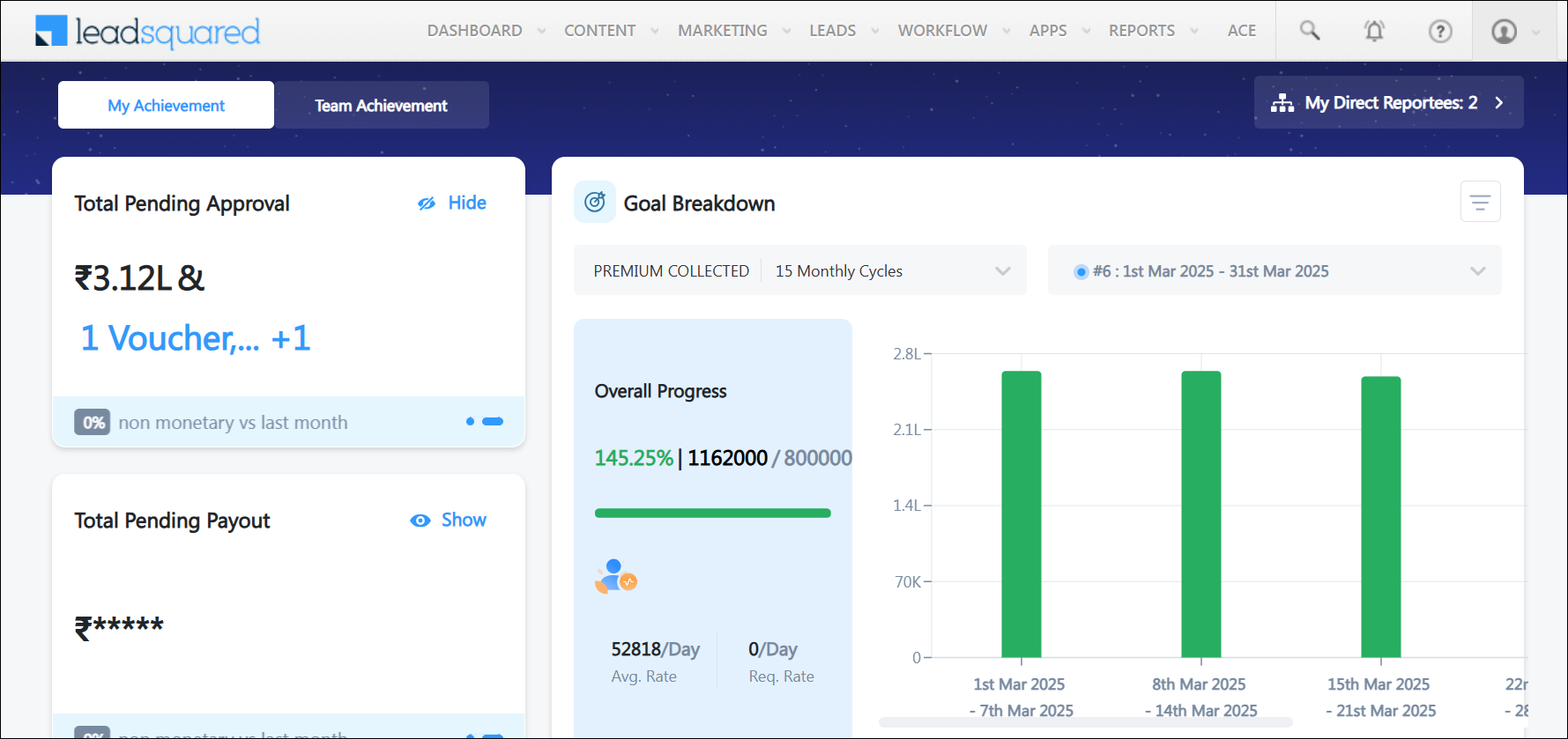Open the Premium Collected 15 Monthly Cycles dropdown
1568x739 pixels.
(x=800, y=270)
